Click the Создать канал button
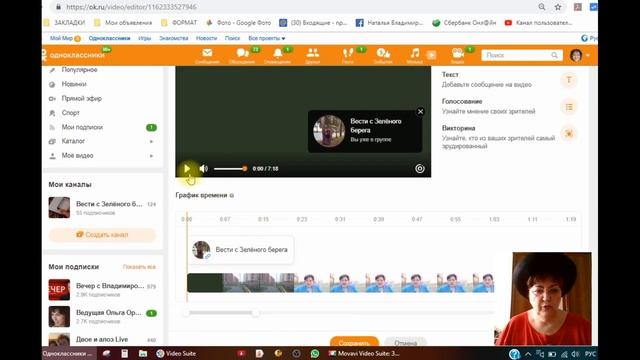This screenshot has height=360, width=640. 102,235
